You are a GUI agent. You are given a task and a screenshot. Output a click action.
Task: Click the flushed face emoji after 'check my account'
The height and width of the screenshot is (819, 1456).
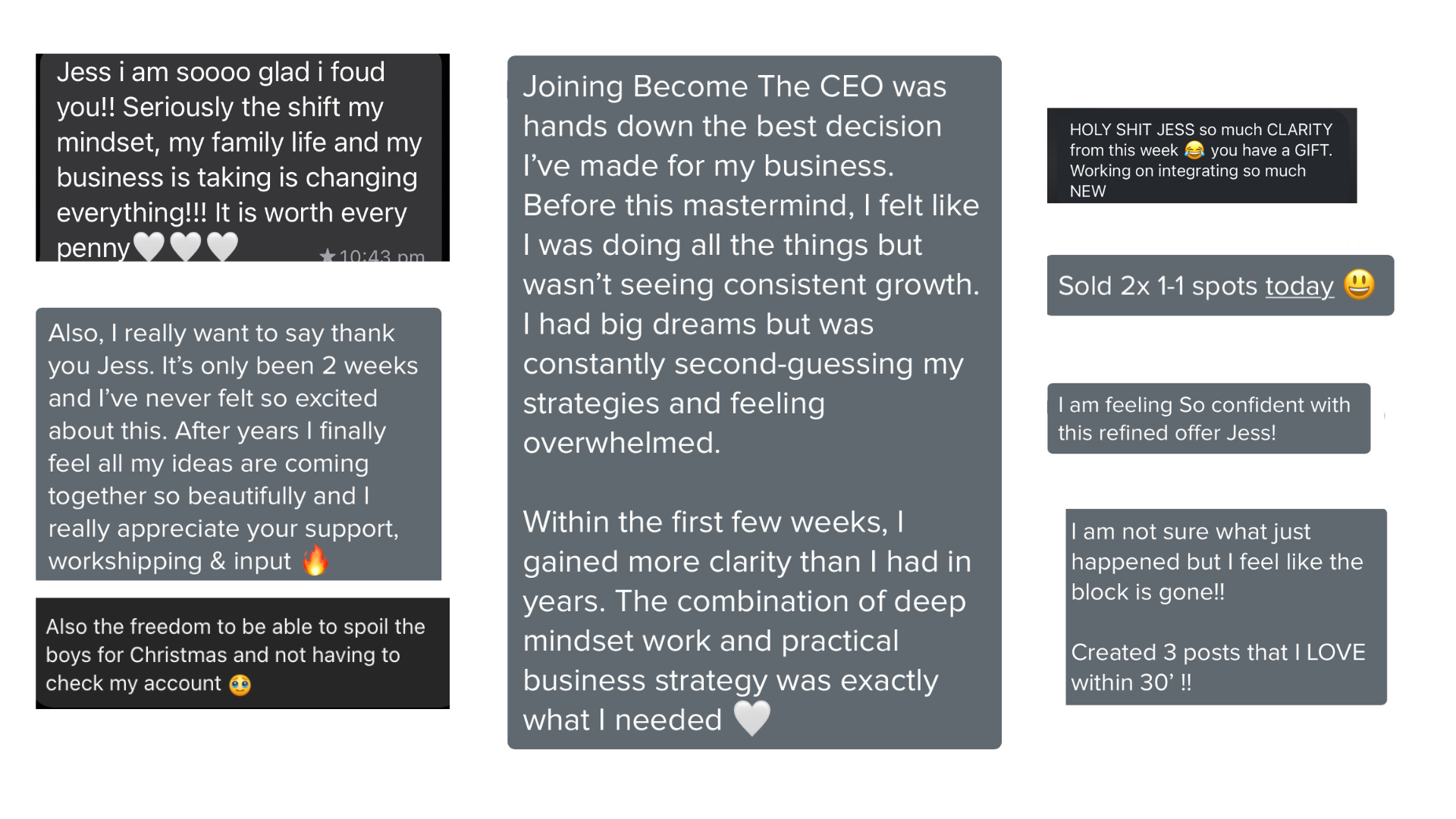(x=240, y=685)
